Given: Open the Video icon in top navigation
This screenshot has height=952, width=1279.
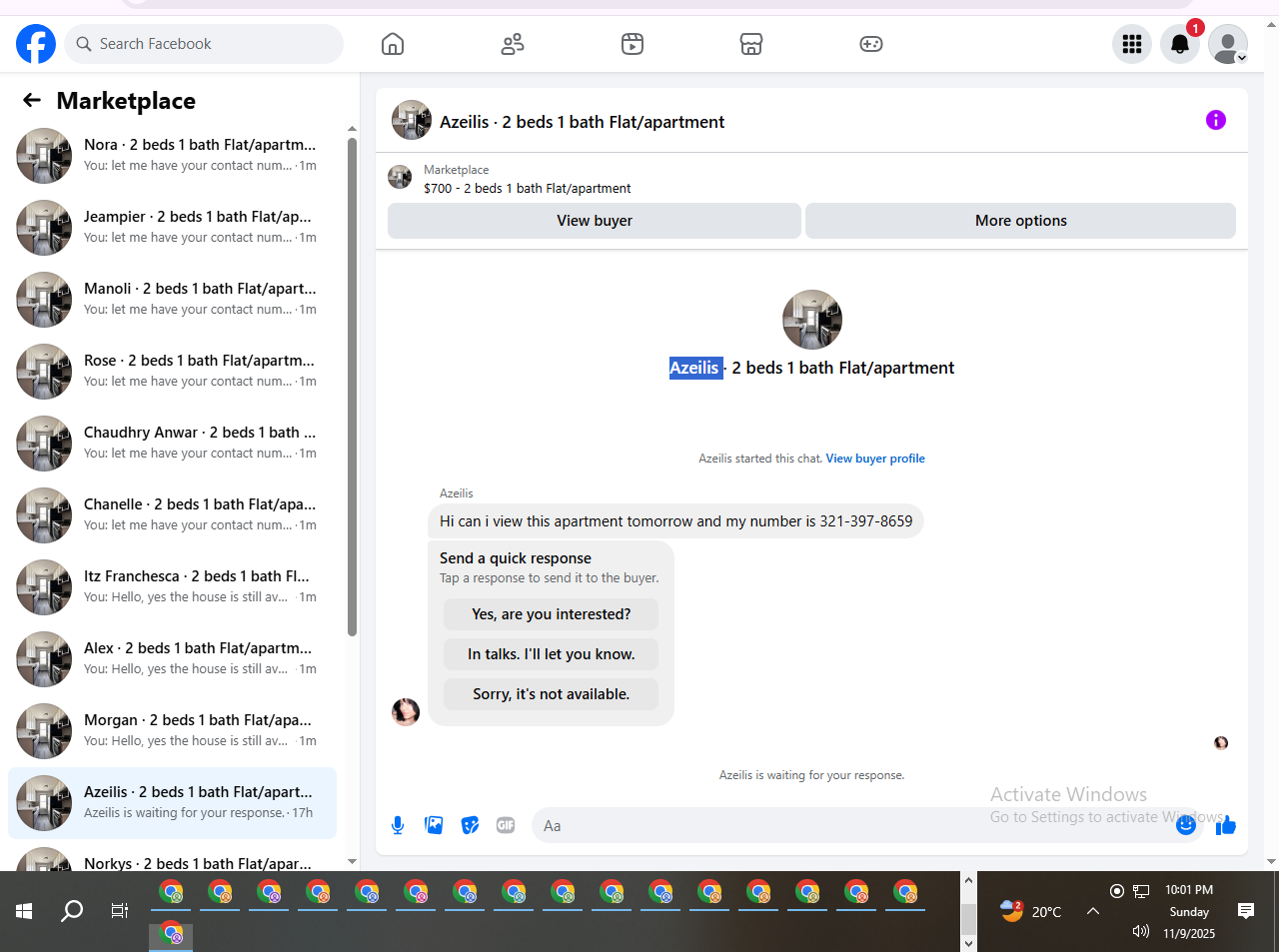Looking at the screenshot, I should [x=633, y=44].
